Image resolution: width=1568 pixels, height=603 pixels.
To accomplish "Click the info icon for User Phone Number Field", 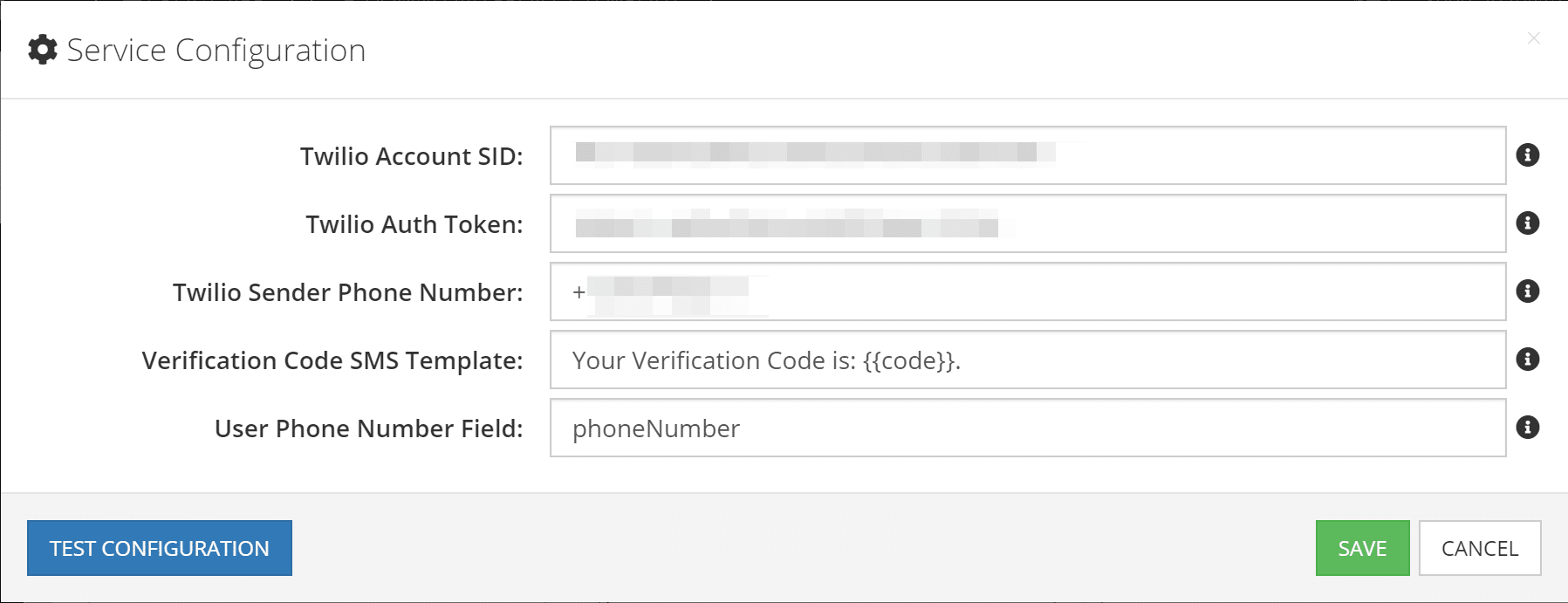I will click(x=1528, y=428).
